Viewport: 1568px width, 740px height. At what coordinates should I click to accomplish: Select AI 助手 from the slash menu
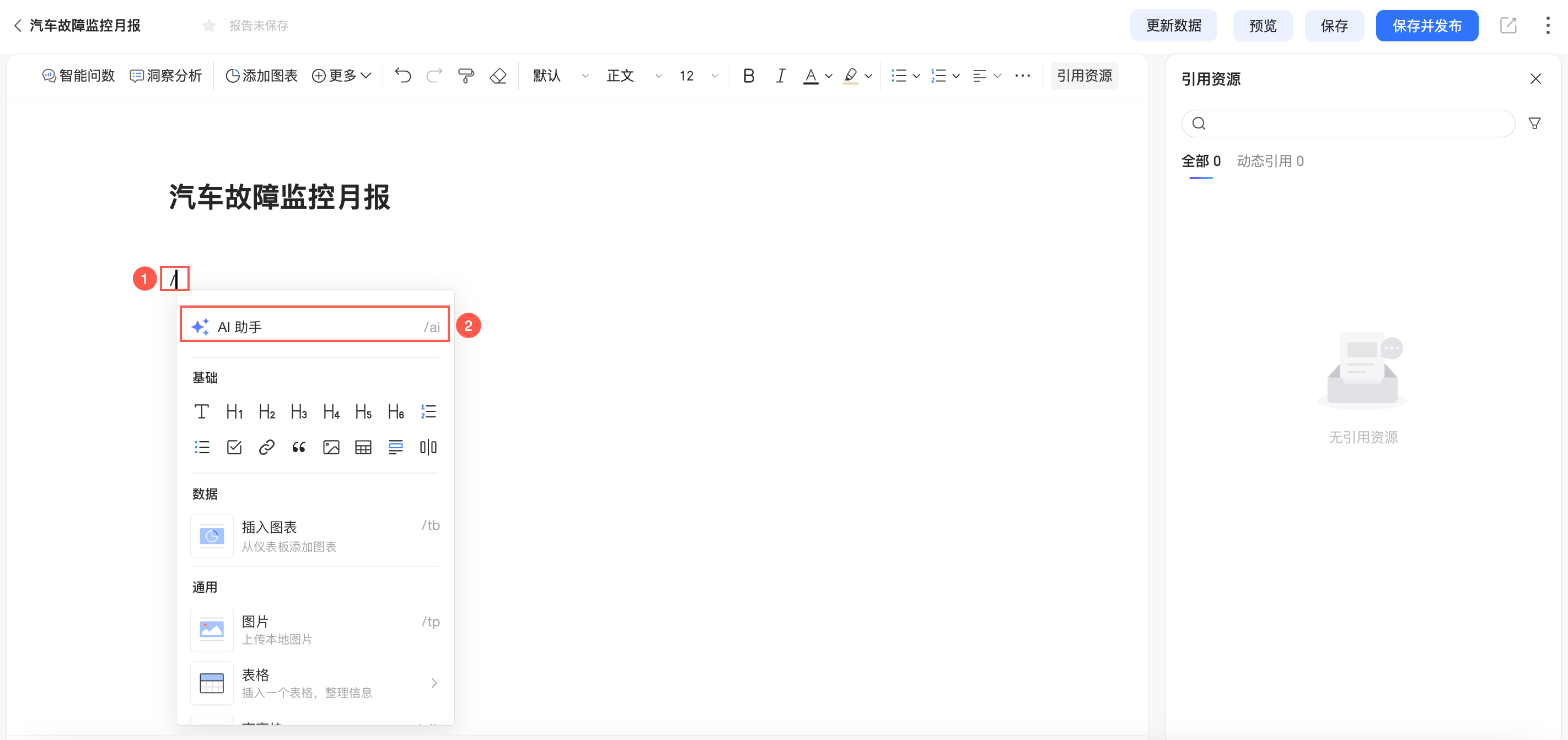pos(315,327)
